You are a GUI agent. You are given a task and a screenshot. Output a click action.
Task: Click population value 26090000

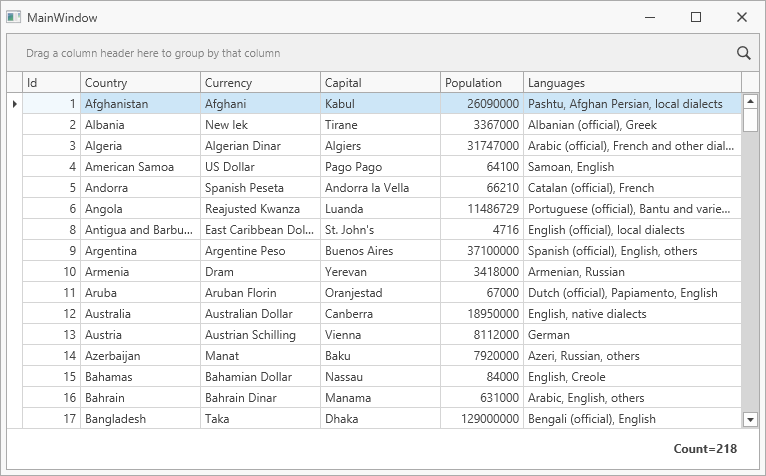482,104
